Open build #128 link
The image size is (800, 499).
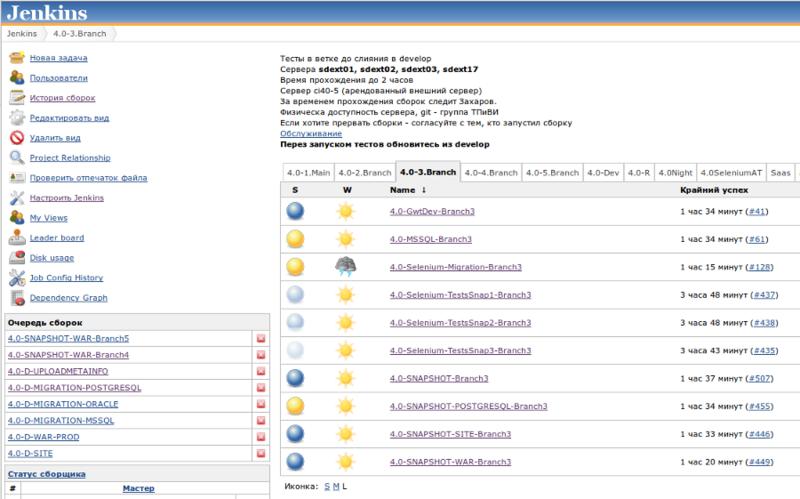760,267
